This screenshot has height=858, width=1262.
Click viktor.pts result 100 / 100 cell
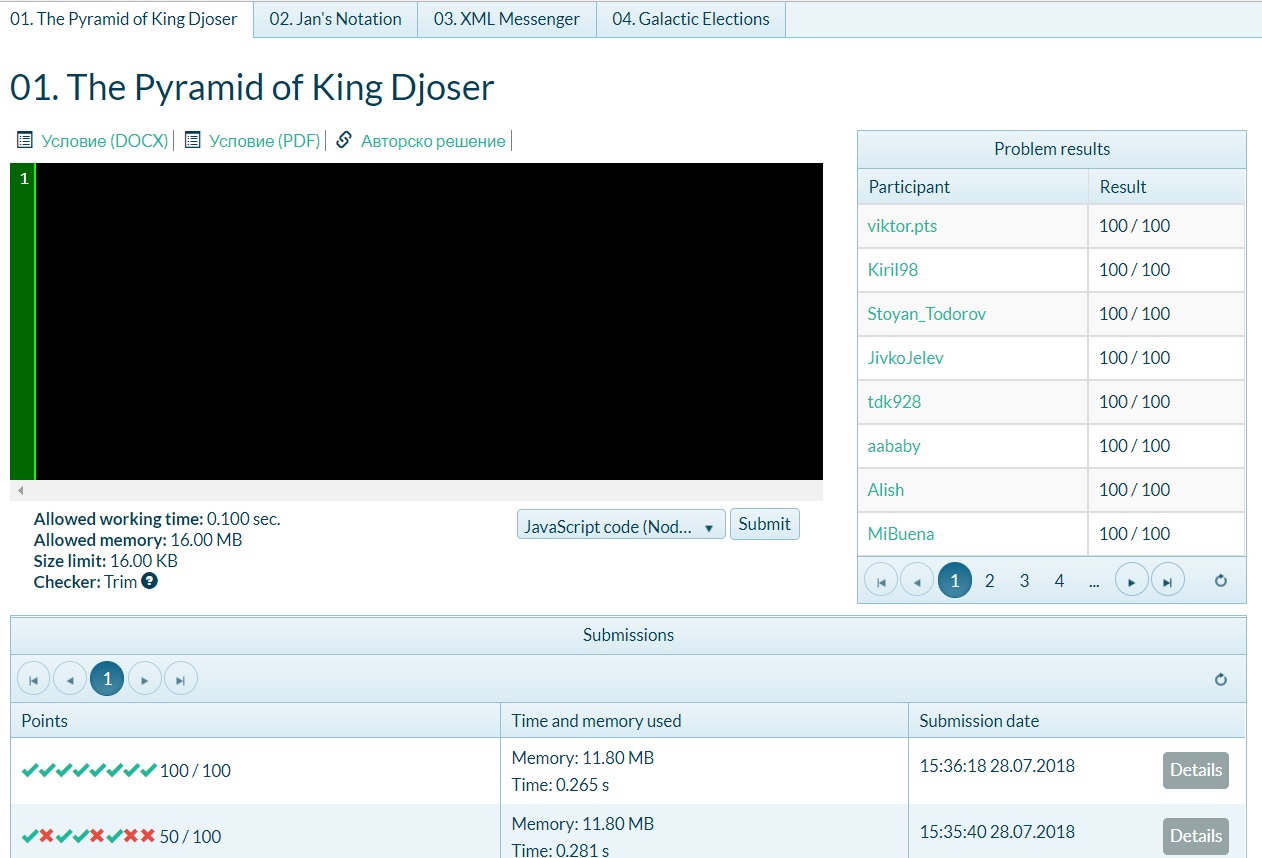pos(1167,226)
